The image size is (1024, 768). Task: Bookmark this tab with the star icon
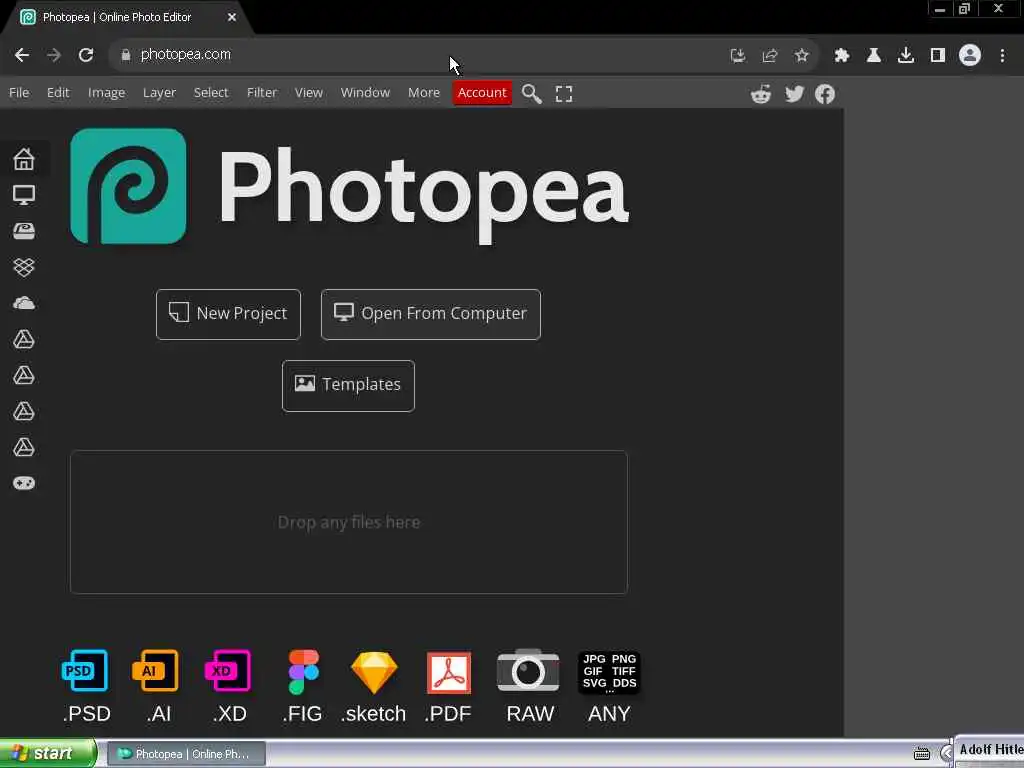[801, 56]
